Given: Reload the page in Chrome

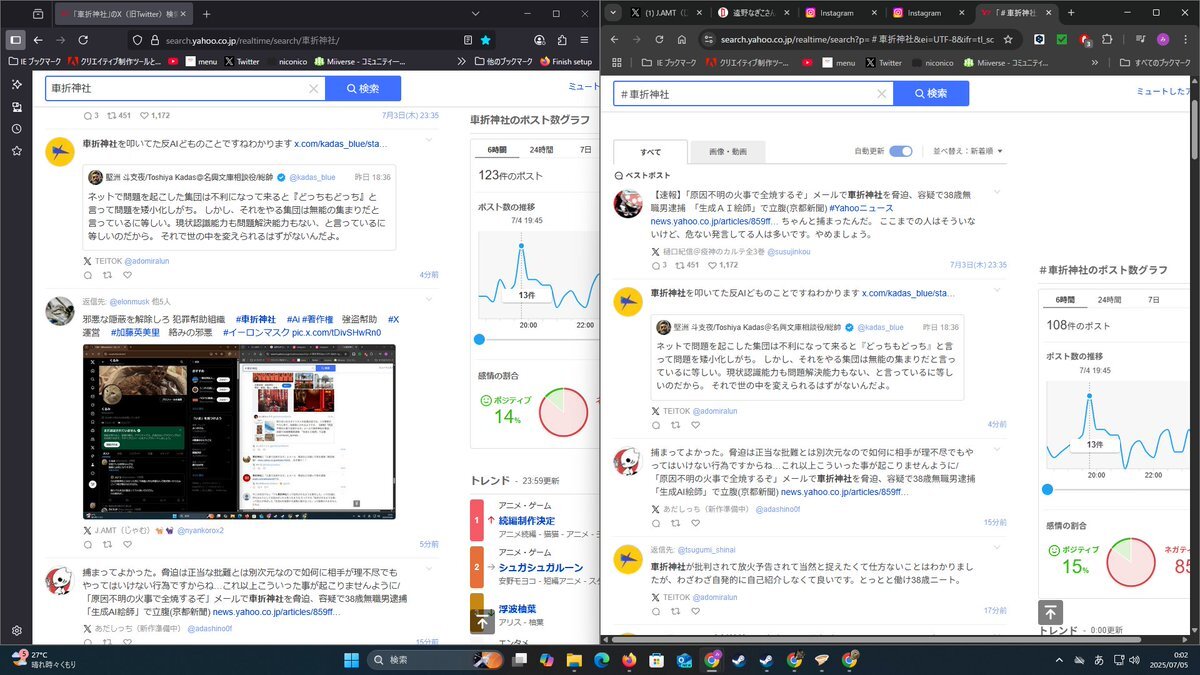Looking at the screenshot, I should (657, 39).
